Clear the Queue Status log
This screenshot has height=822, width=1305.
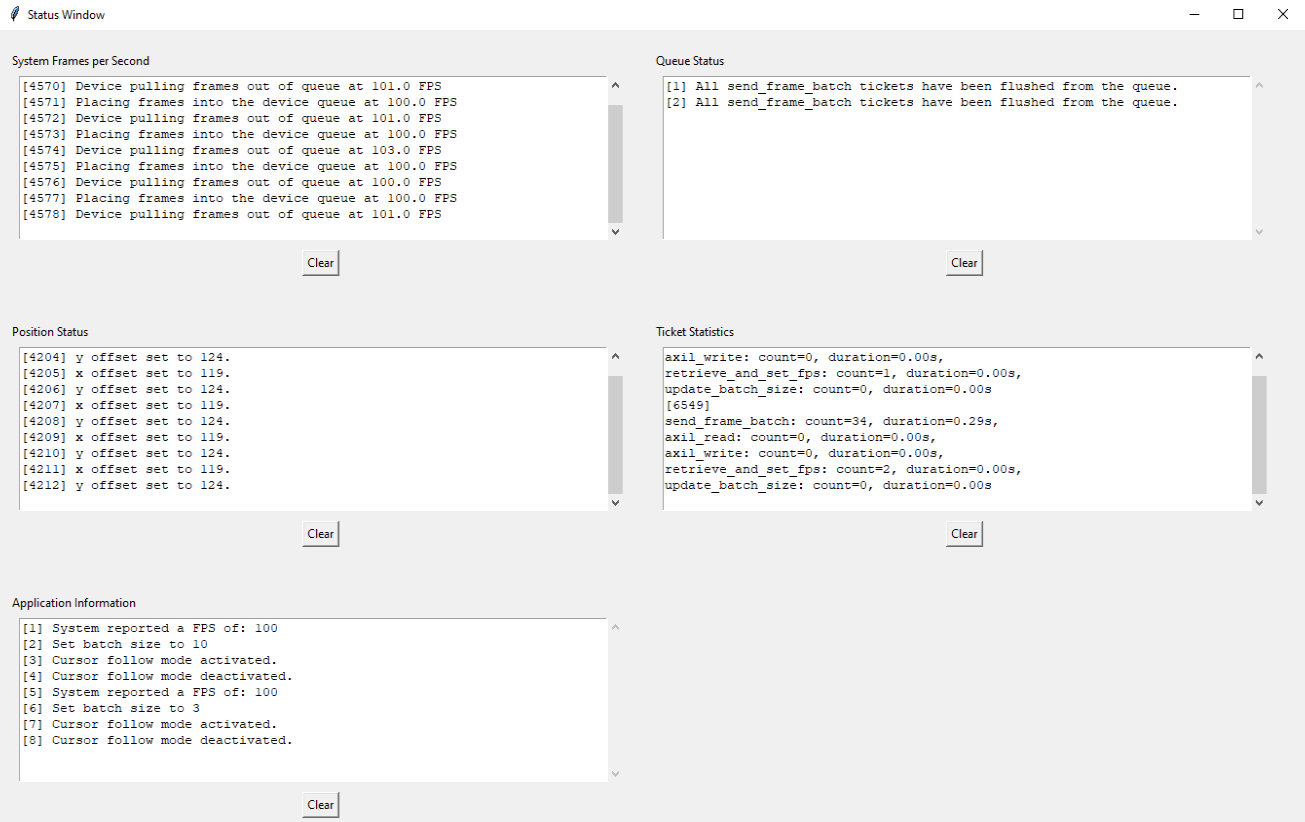963,262
